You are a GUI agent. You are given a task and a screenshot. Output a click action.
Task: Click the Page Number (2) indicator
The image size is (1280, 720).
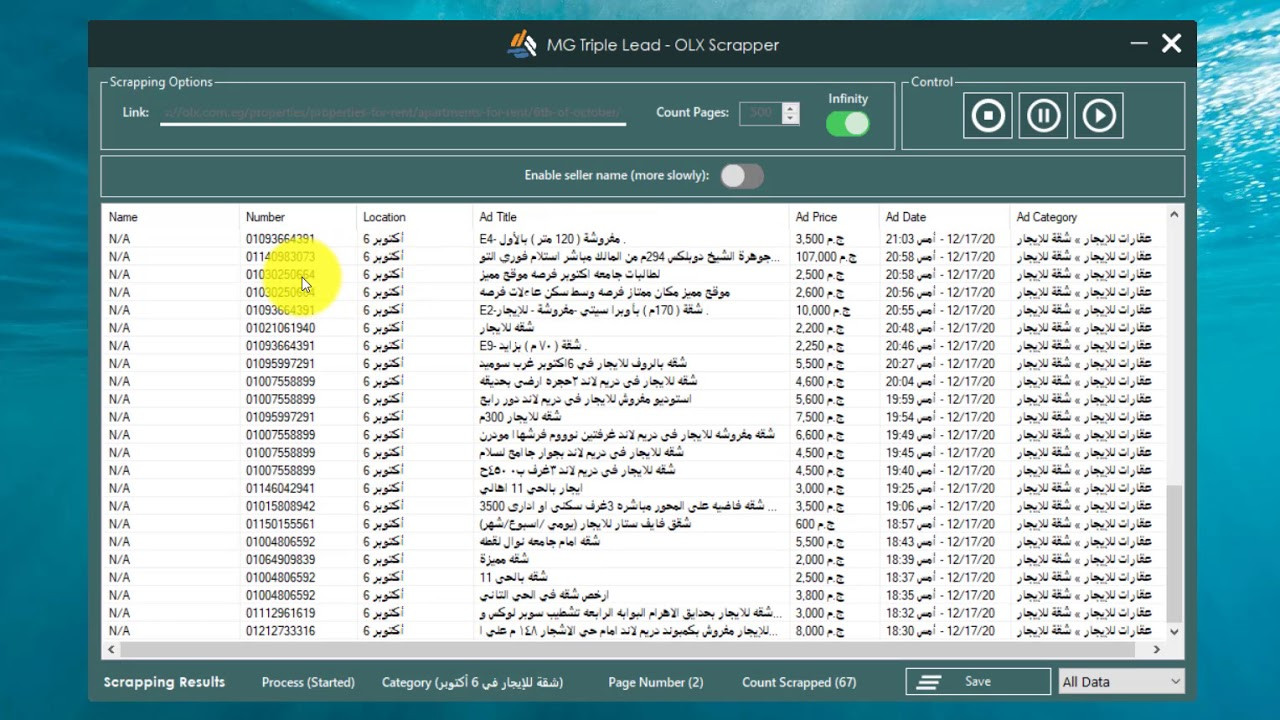point(655,682)
